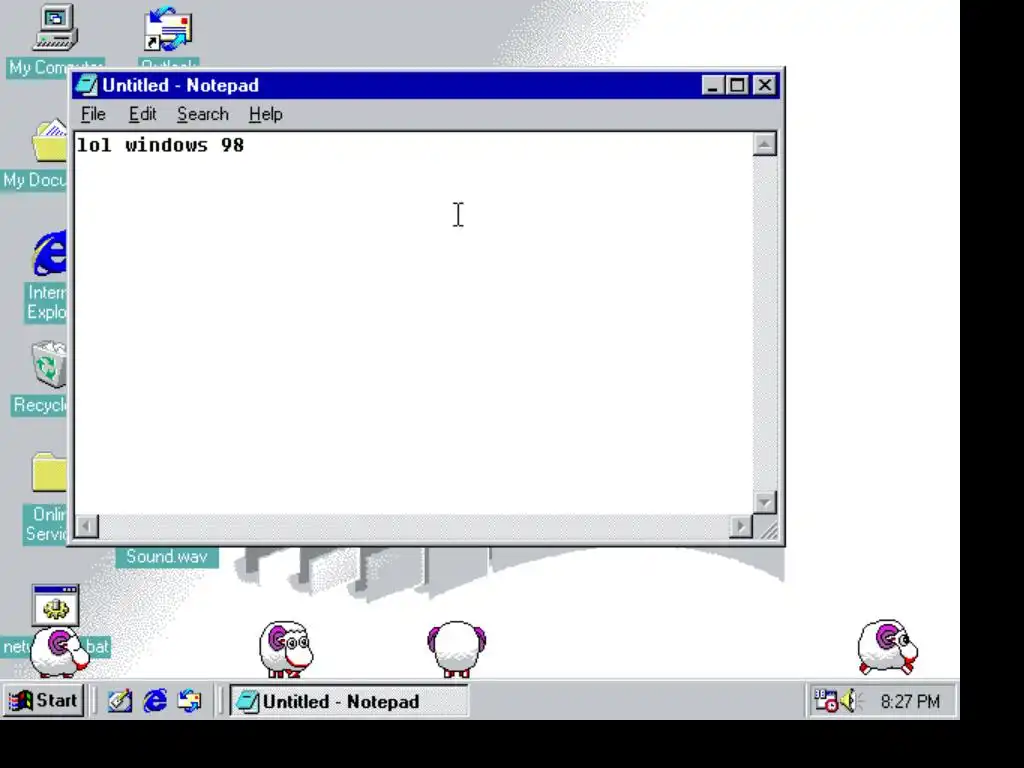
Task: Click the sheep seen from behind
Action: (456, 648)
